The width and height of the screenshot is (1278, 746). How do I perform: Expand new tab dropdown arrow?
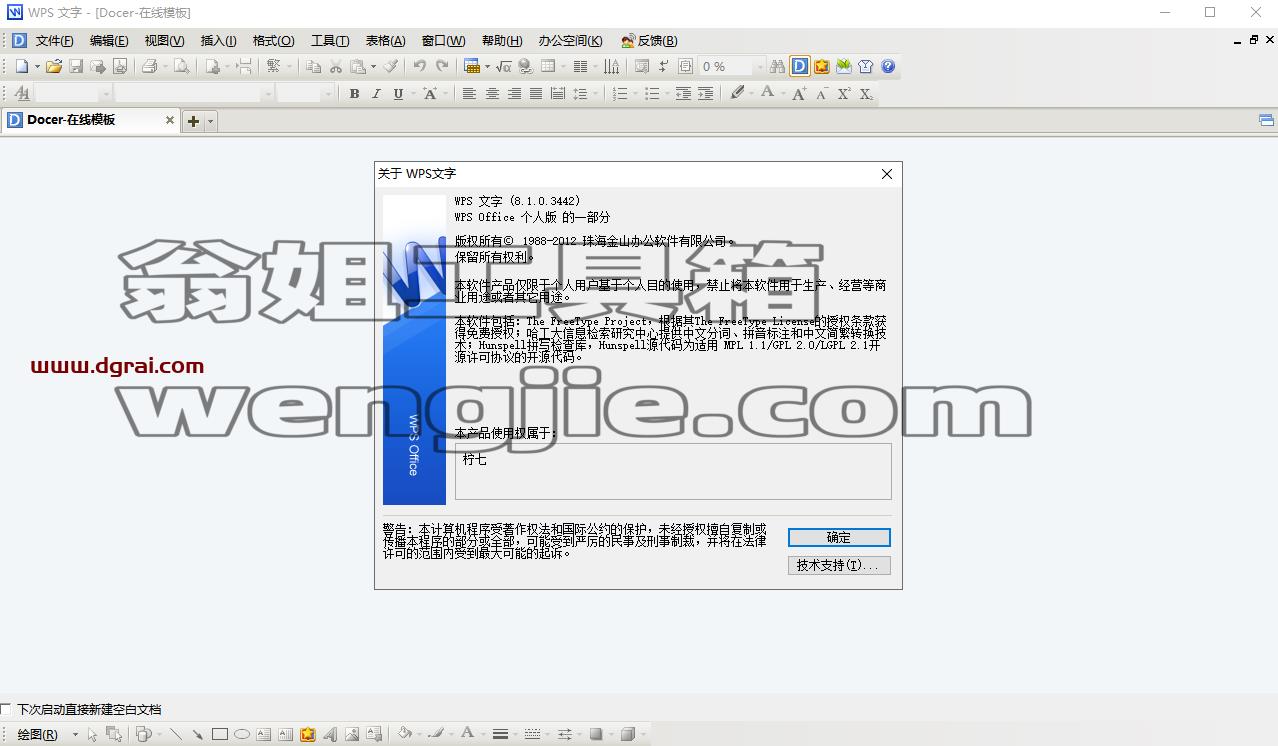[210, 121]
